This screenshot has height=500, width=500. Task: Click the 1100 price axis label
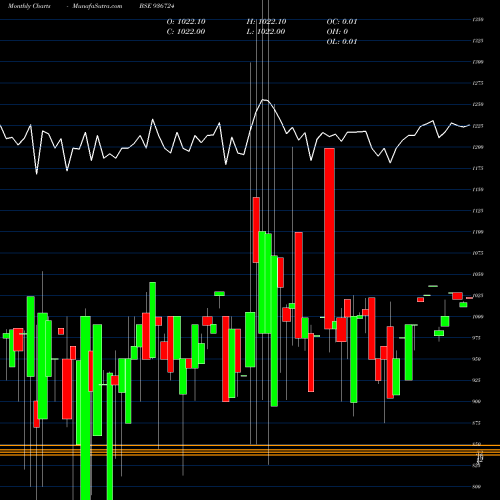coord(478,232)
